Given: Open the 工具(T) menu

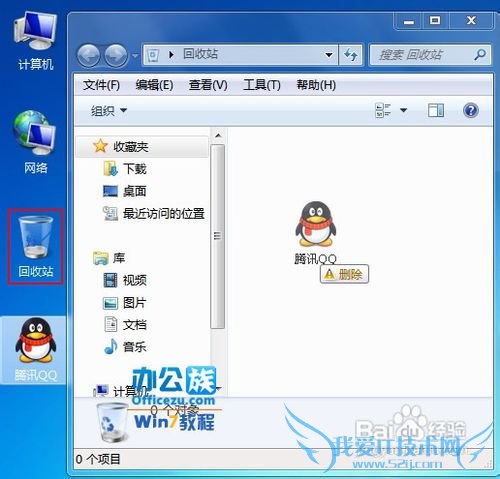Looking at the screenshot, I should tap(262, 85).
